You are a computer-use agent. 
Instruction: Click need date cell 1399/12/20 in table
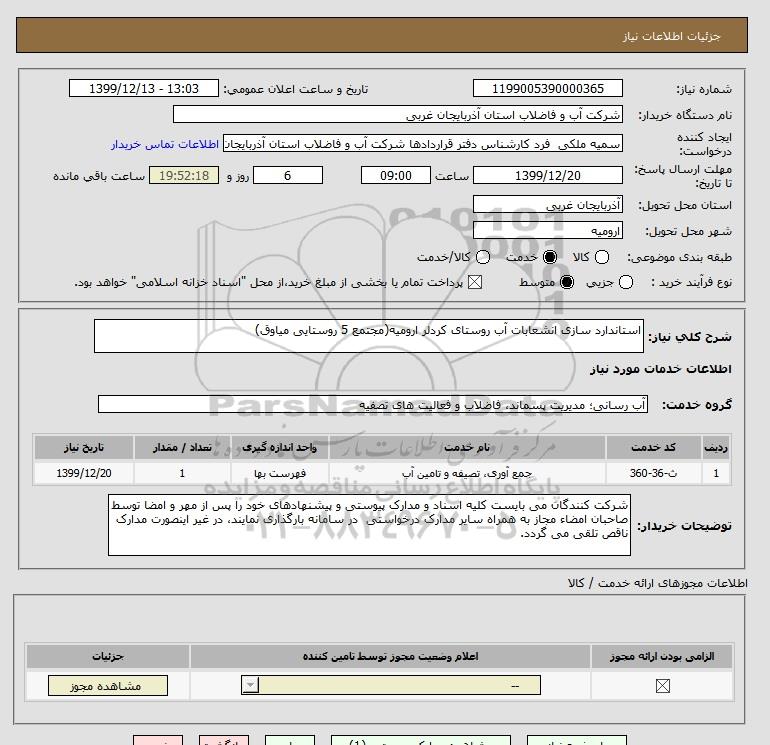(x=84, y=473)
